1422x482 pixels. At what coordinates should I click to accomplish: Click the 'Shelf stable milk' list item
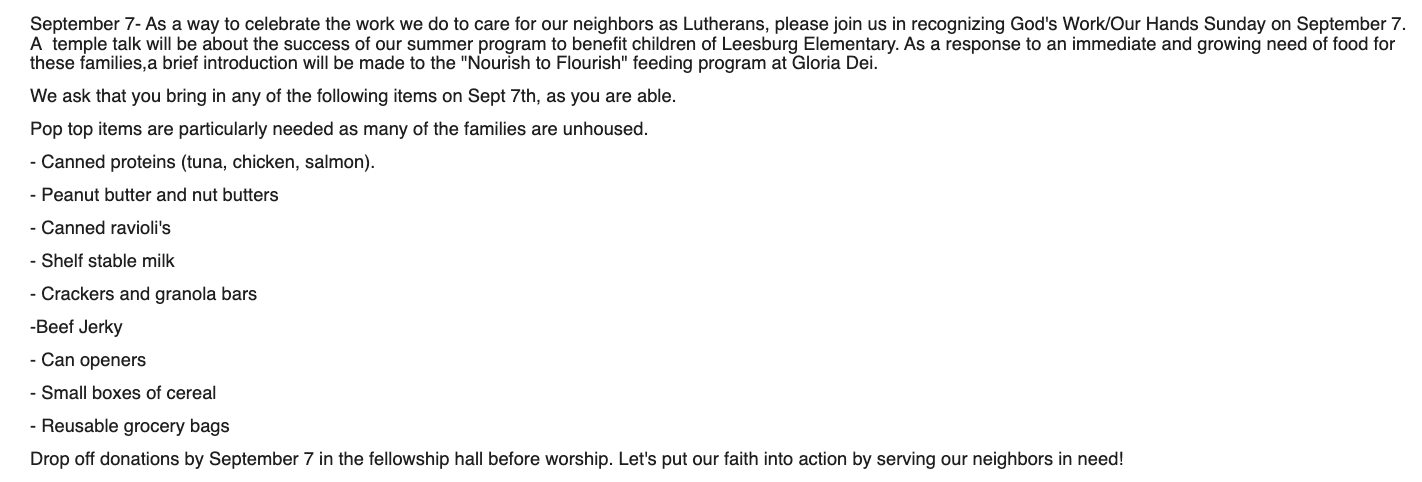click(x=102, y=261)
